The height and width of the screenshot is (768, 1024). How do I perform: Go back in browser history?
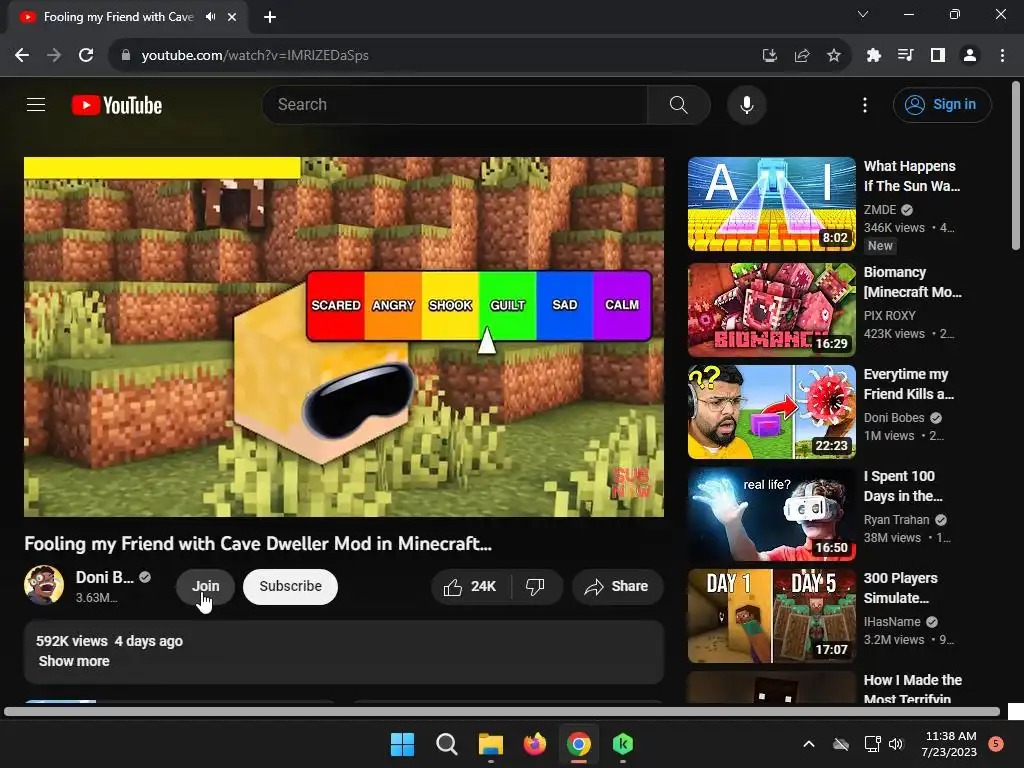pos(22,56)
